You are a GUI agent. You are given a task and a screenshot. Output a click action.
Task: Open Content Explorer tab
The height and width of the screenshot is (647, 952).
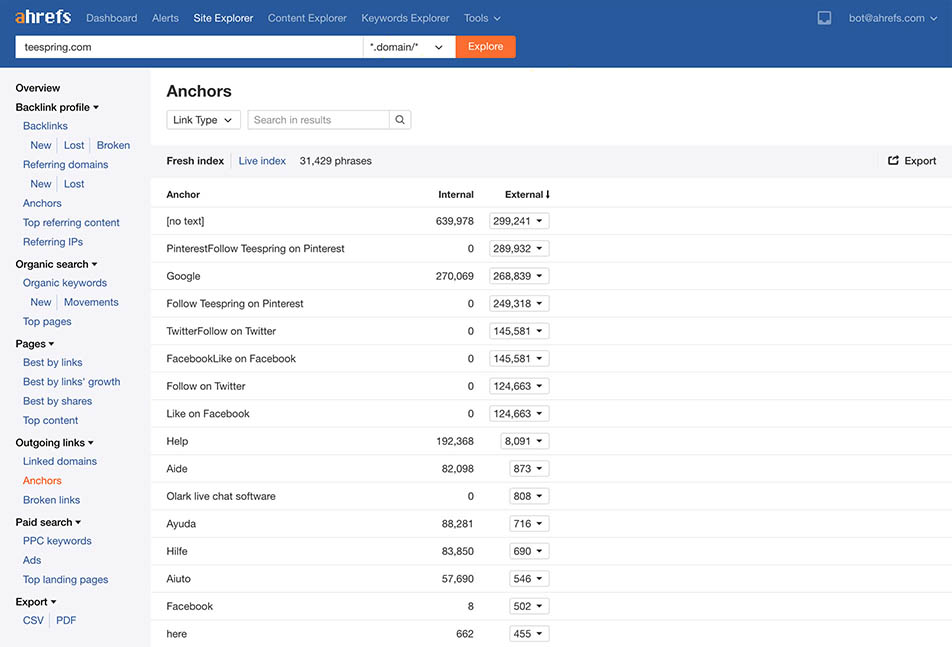(307, 18)
